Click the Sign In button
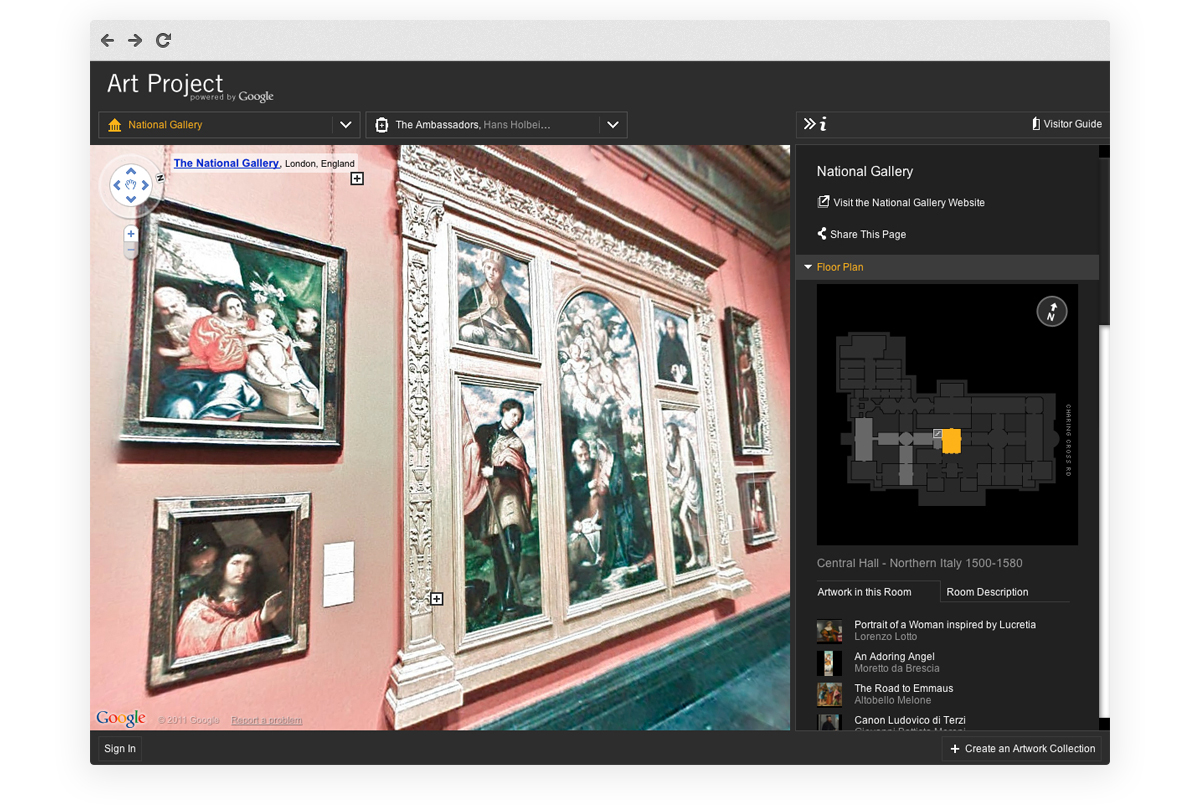Screen dimensions: 1200x810 (x=120, y=748)
